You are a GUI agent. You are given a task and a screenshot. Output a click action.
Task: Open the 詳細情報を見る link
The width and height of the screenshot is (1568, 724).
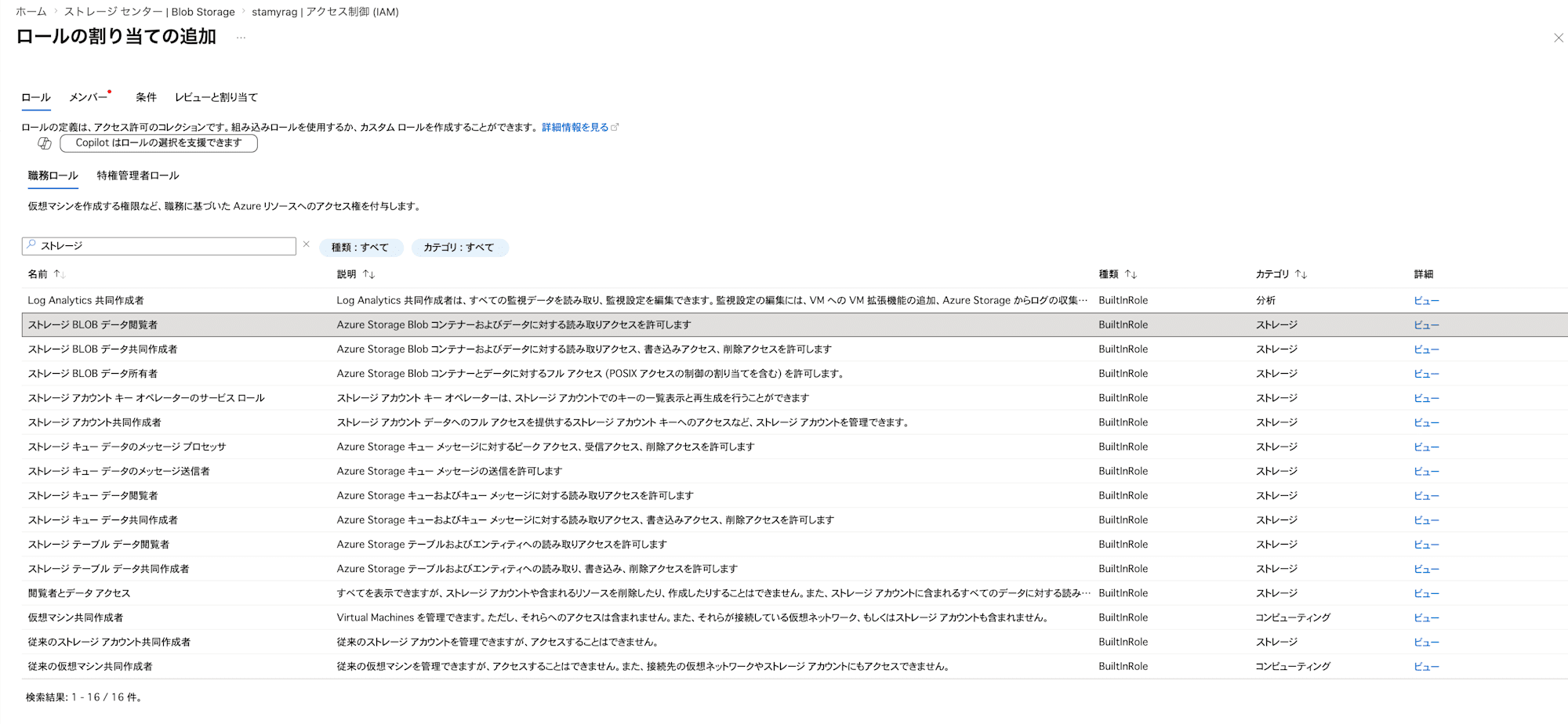pyautogui.click(x=575, y=127)
